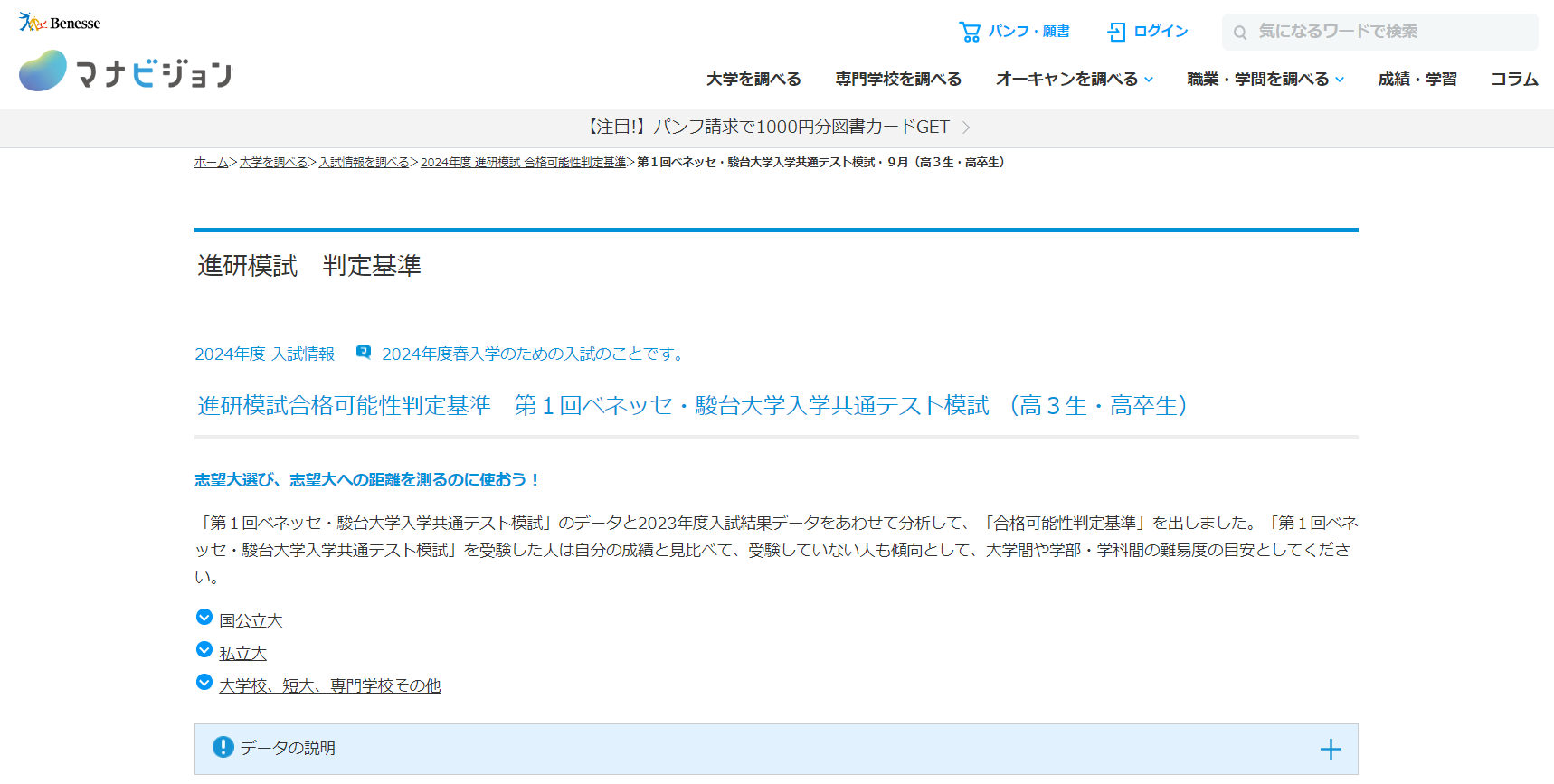This screenshot has height=784, width=1554.
Task: Focus the 気になるワードで検索 search field
Action: [x=1380, y=32]
